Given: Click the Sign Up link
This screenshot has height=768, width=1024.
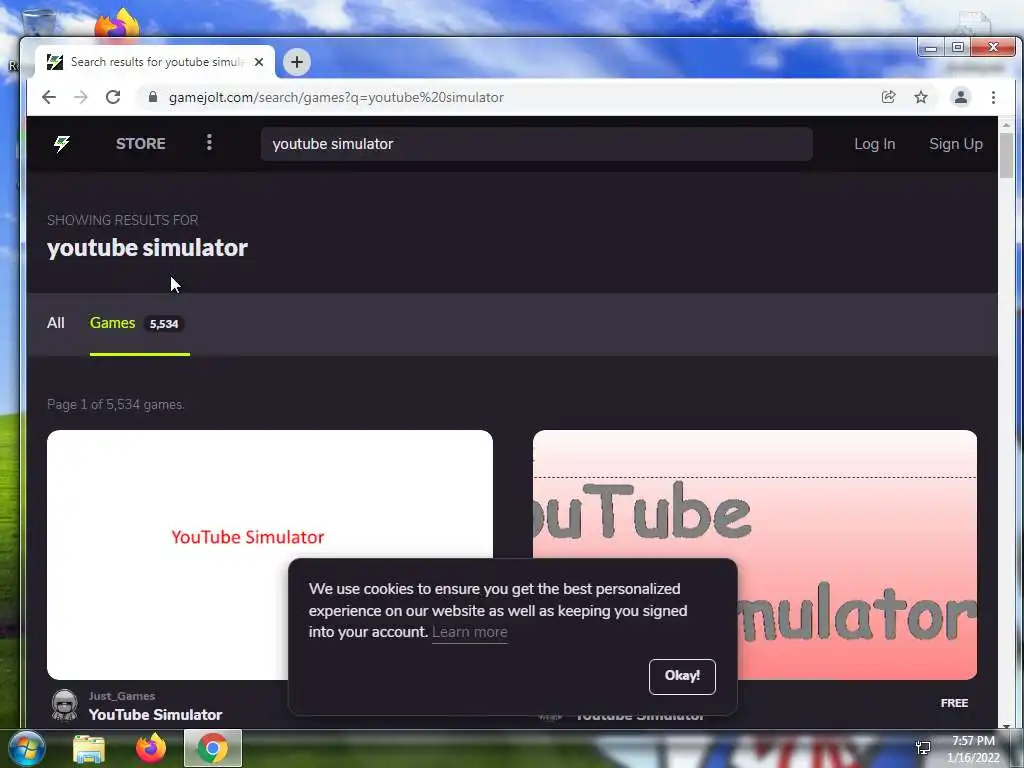Looking at the screenshot, I should [x=955, y=144].
